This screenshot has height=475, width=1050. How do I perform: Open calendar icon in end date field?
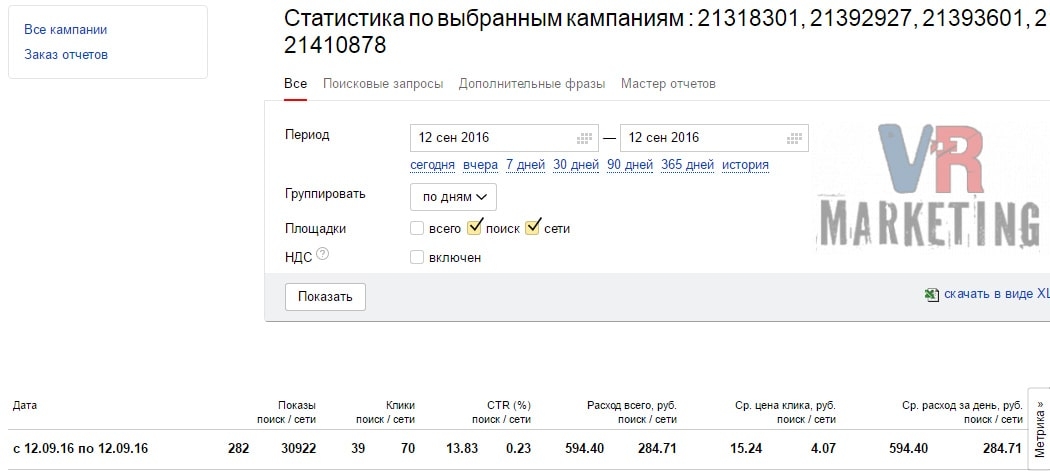coord(795,138)
